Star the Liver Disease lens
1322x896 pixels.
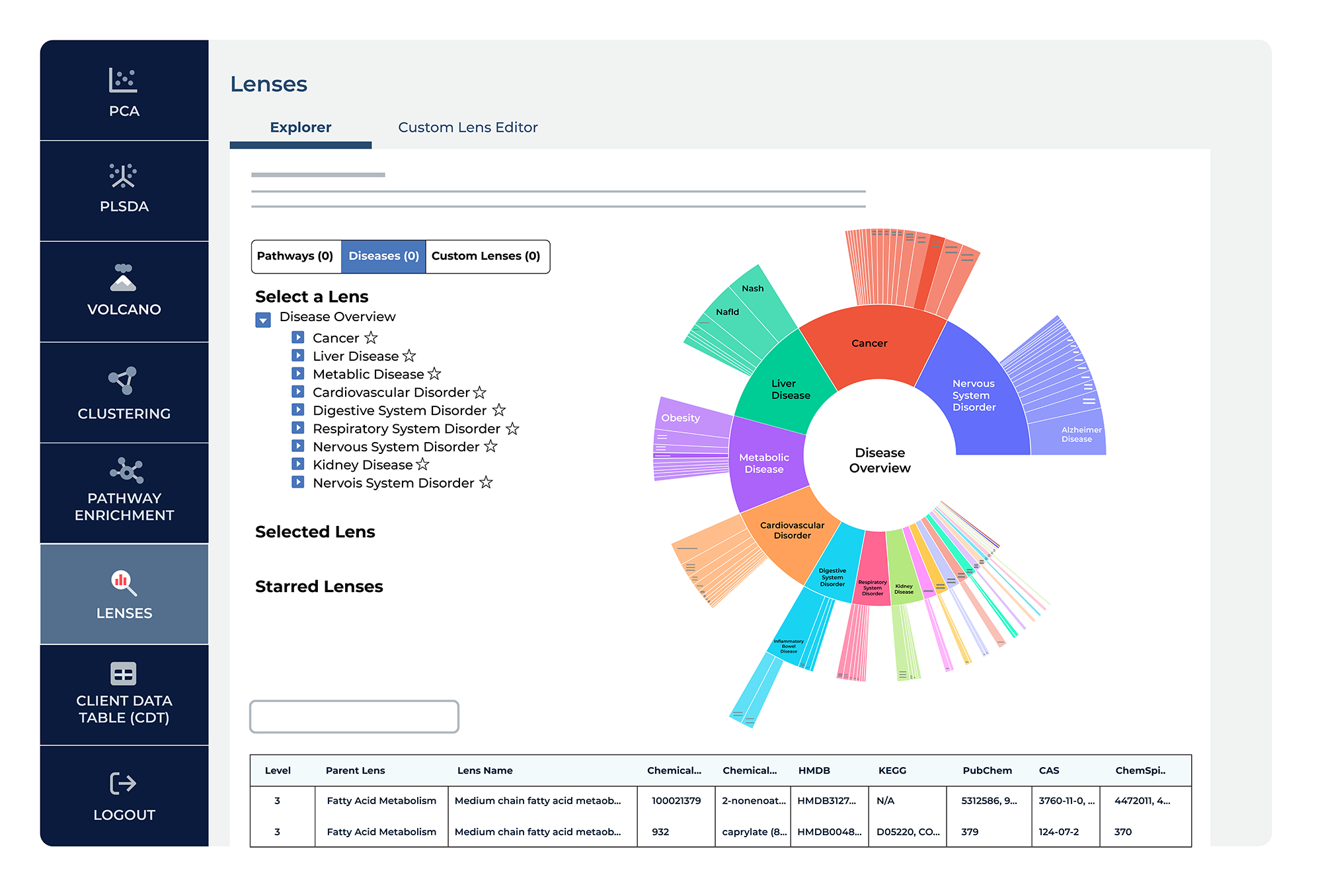pyautogui.click(x=410, y=356)
